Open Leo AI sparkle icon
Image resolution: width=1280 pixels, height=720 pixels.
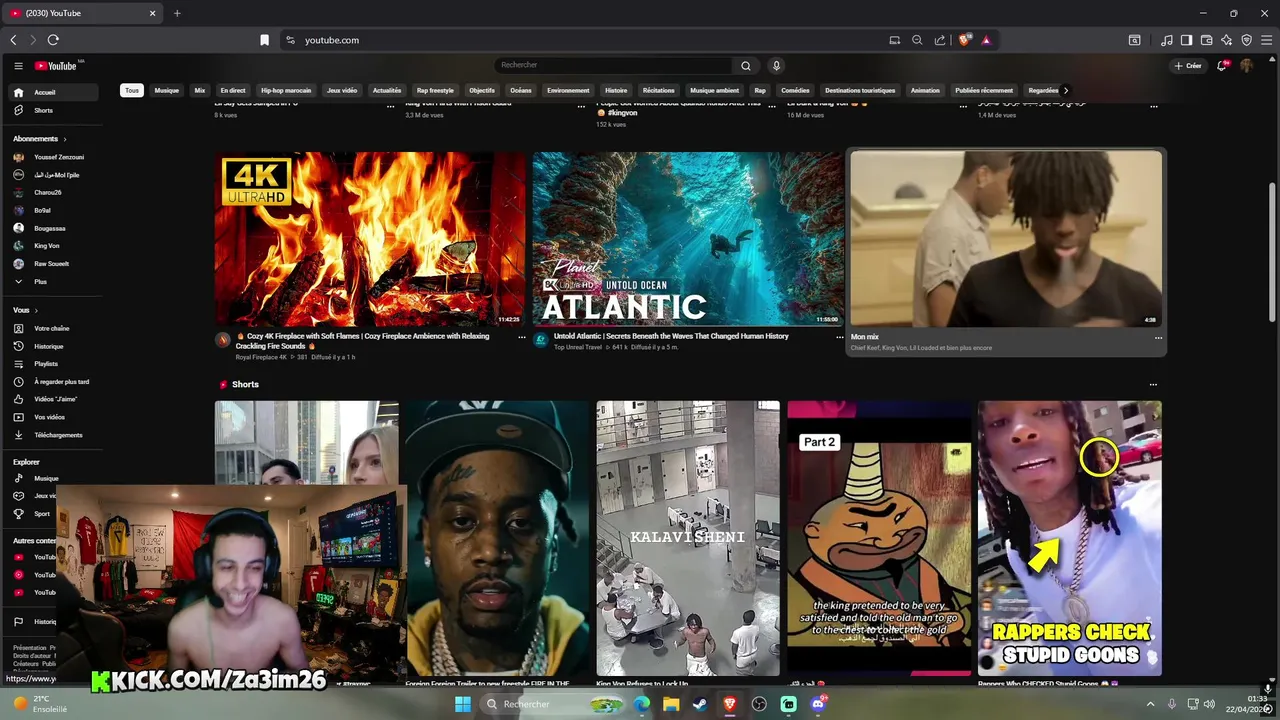click(1226, 40)
